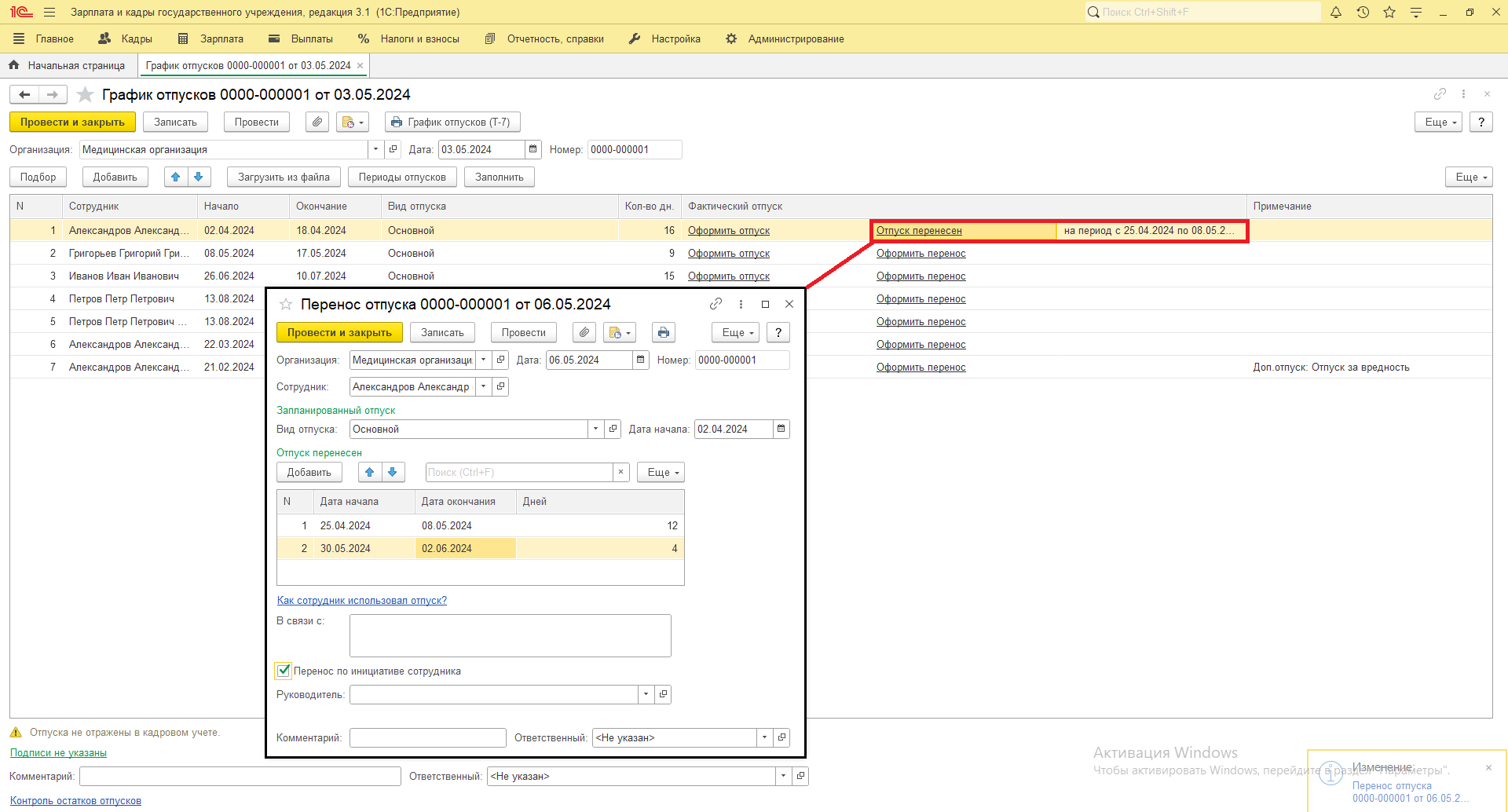Expand the Руководитель dropdown in the dialog

click(x=646, y=695)
